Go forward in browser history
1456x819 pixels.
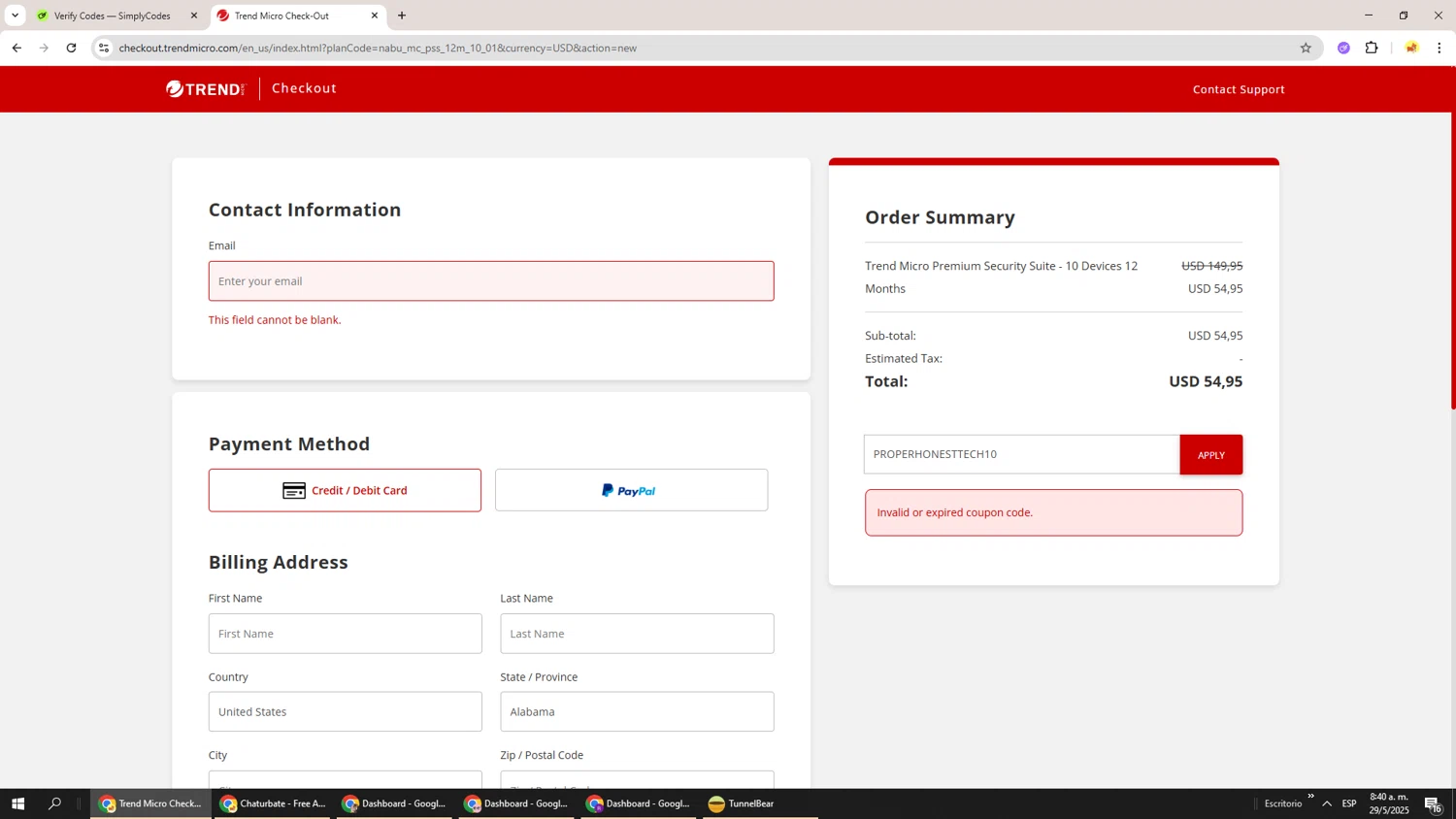(44, 48)
